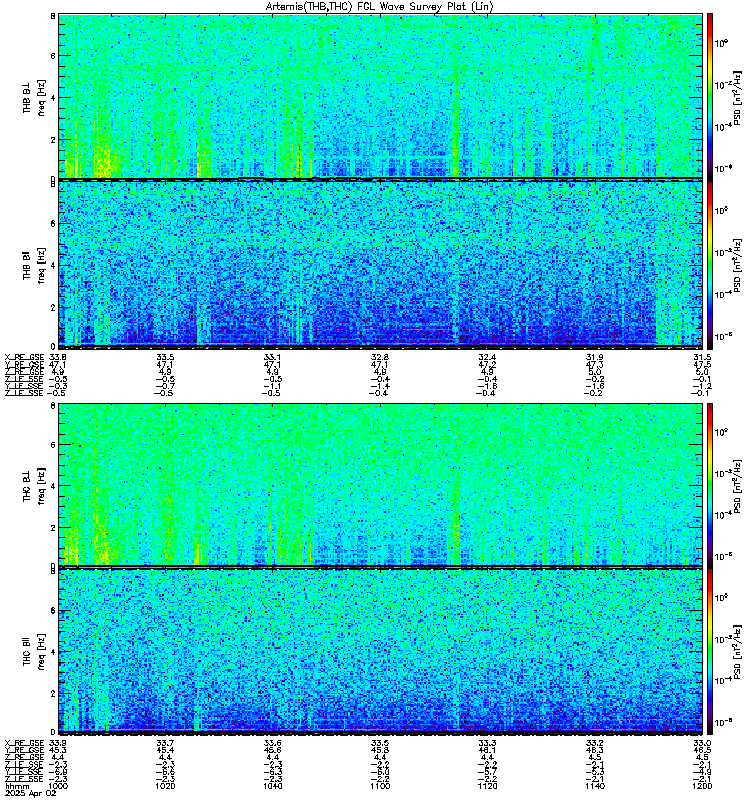Click the '1000' time tick label
The image size is (750, 800).
[58, 786]
